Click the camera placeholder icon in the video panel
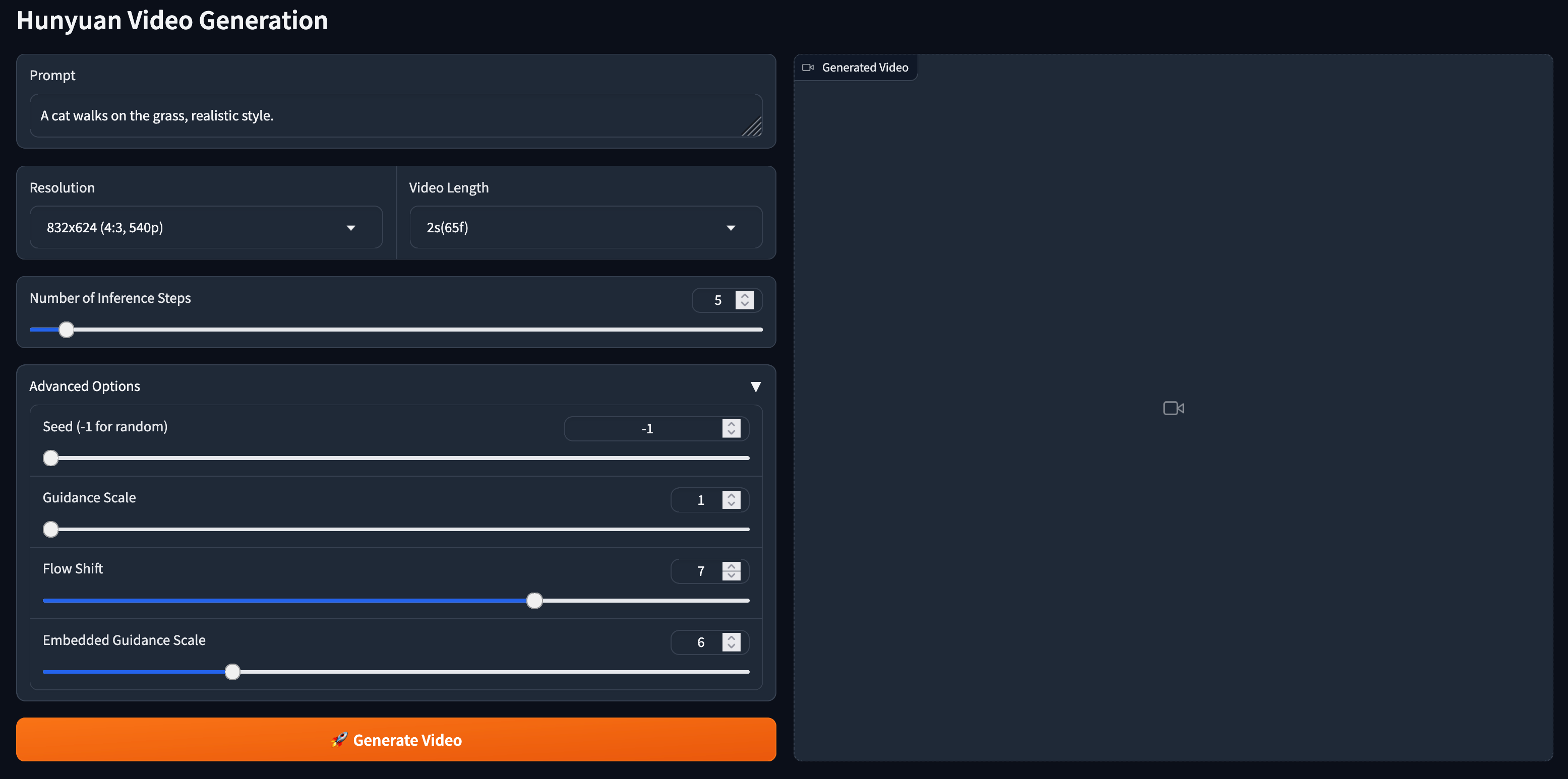 [x=1174, y=408]
